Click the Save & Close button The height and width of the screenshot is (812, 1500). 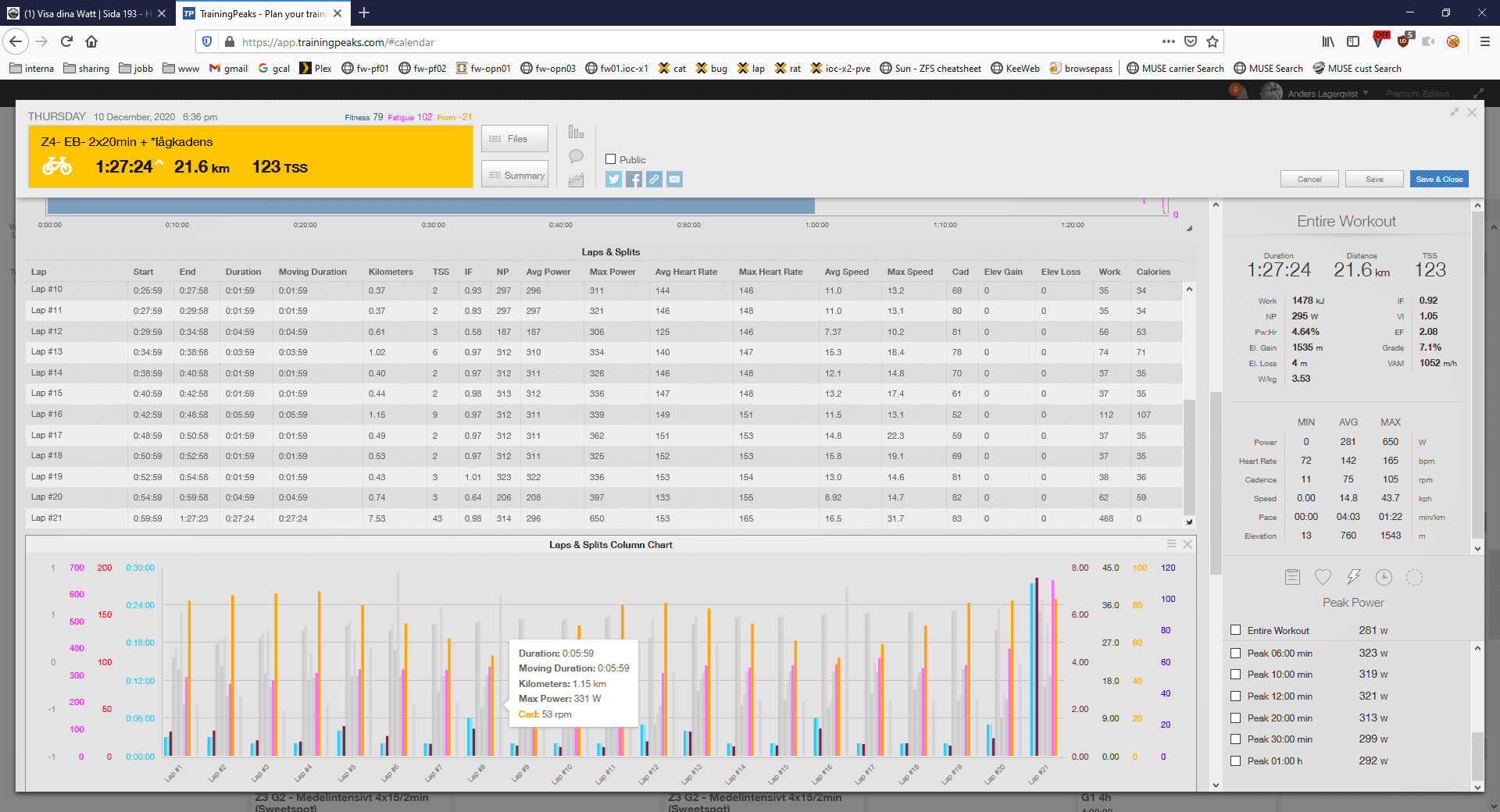[x=1439, y=180]
